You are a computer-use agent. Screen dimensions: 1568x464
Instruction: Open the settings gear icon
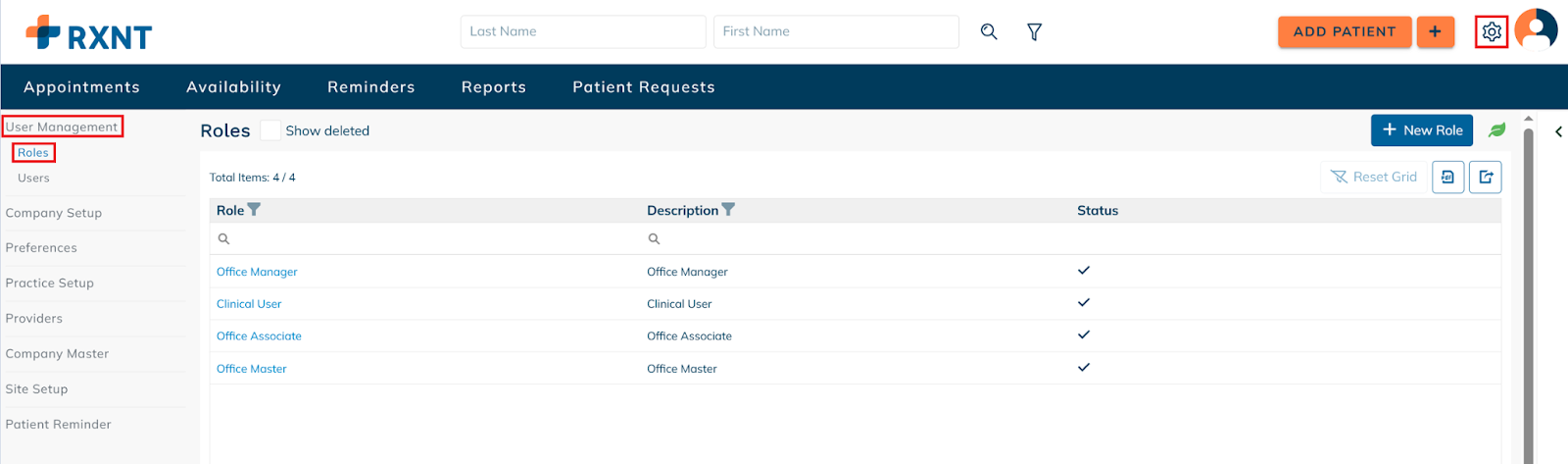(1492, 32)
